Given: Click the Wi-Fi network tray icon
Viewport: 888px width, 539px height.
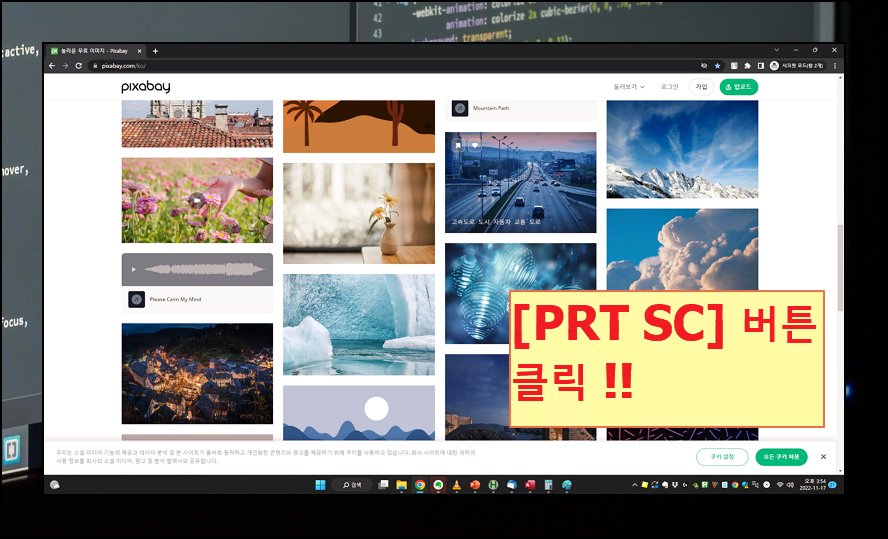Looking at the screenshot, I should point(780,485).
